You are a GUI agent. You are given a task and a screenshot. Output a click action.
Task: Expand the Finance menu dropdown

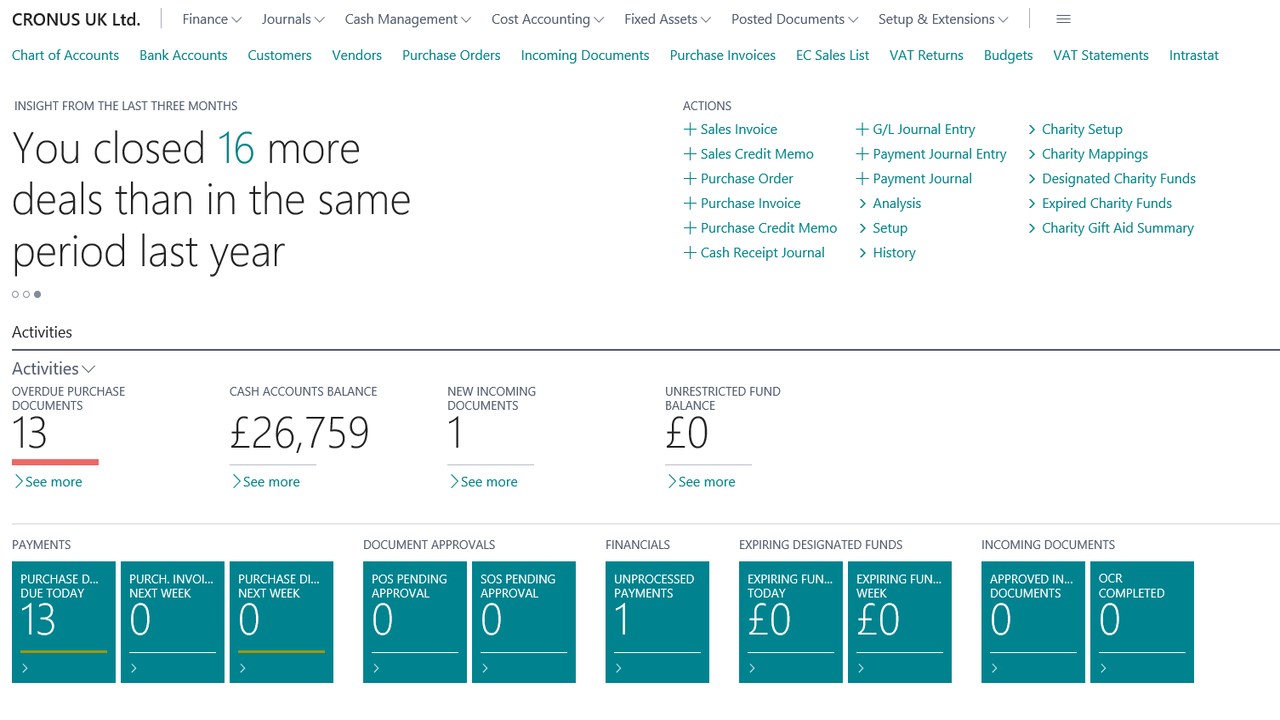tap(212, 19)
